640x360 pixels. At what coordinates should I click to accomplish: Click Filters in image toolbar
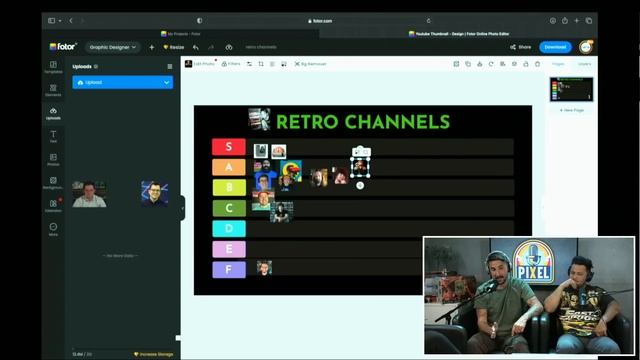231,64
